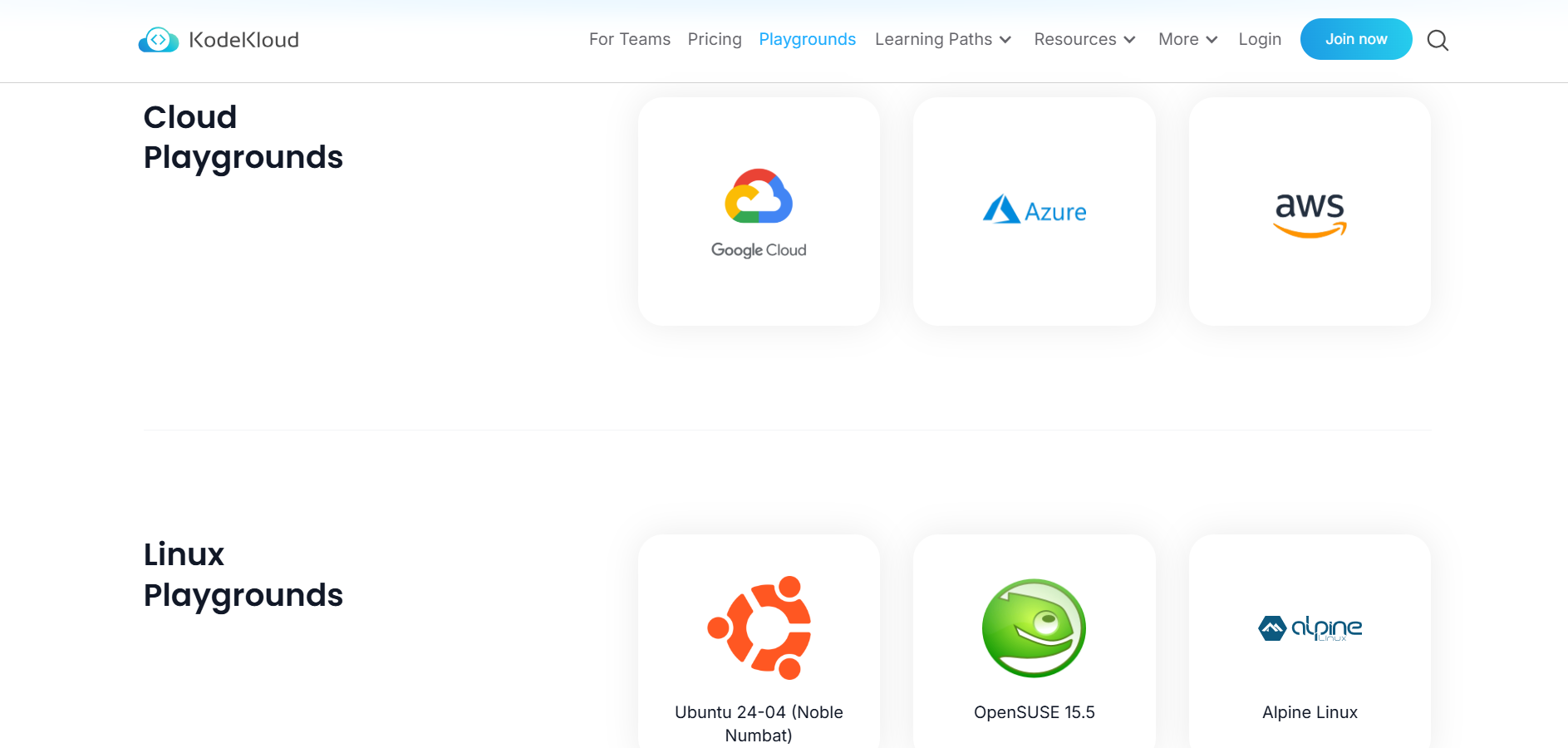The image size is (1568, 748).
Task: Click the Join now button
Action: (x=1355, y=38)
